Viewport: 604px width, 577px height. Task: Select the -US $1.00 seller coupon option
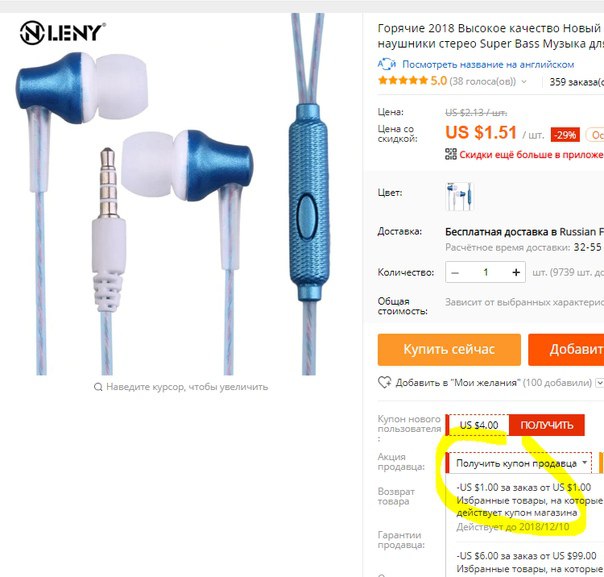coord(525,507)
